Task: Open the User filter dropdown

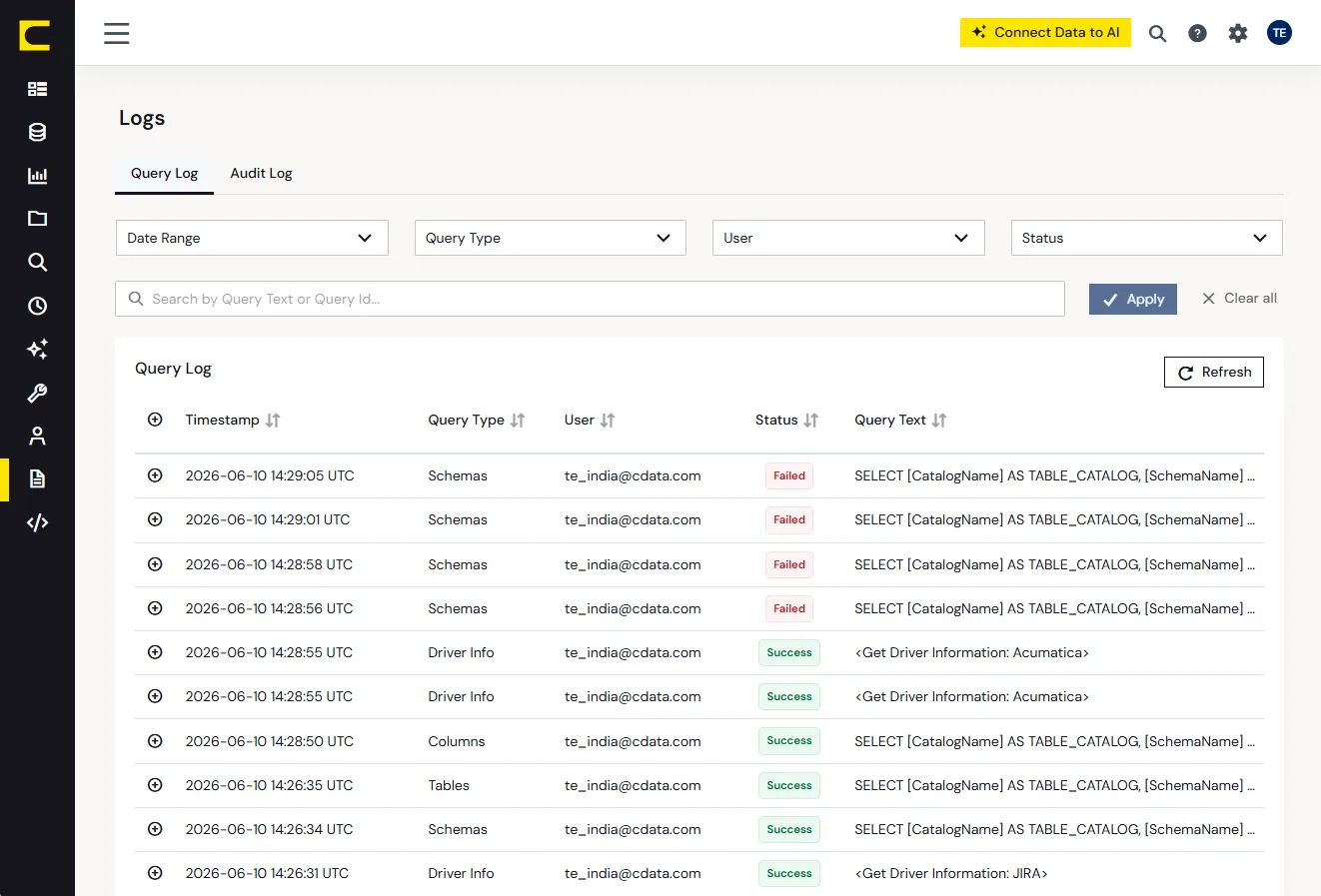Action: pyautogui.click(x=848, y=238)
